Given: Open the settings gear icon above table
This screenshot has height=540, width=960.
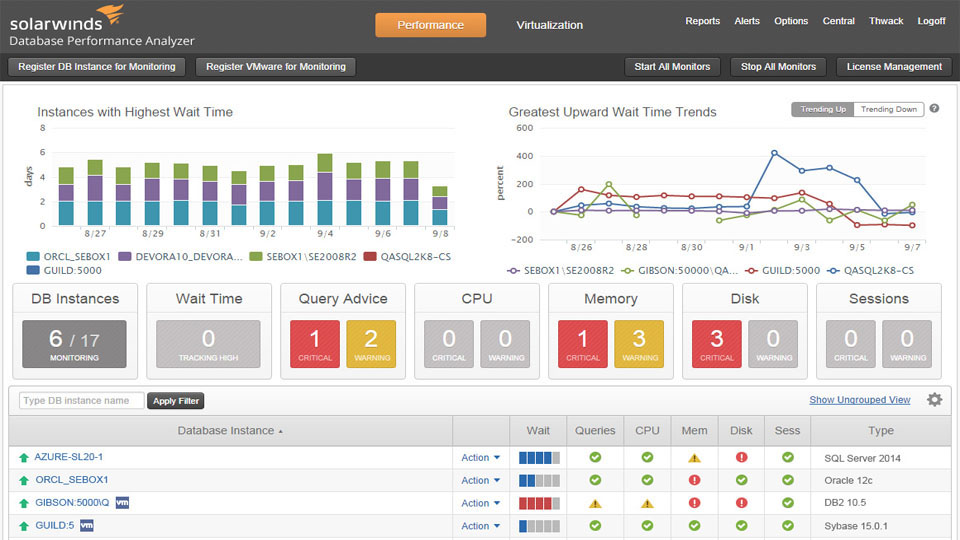Looking at the screenshot, I should point(934,400).
